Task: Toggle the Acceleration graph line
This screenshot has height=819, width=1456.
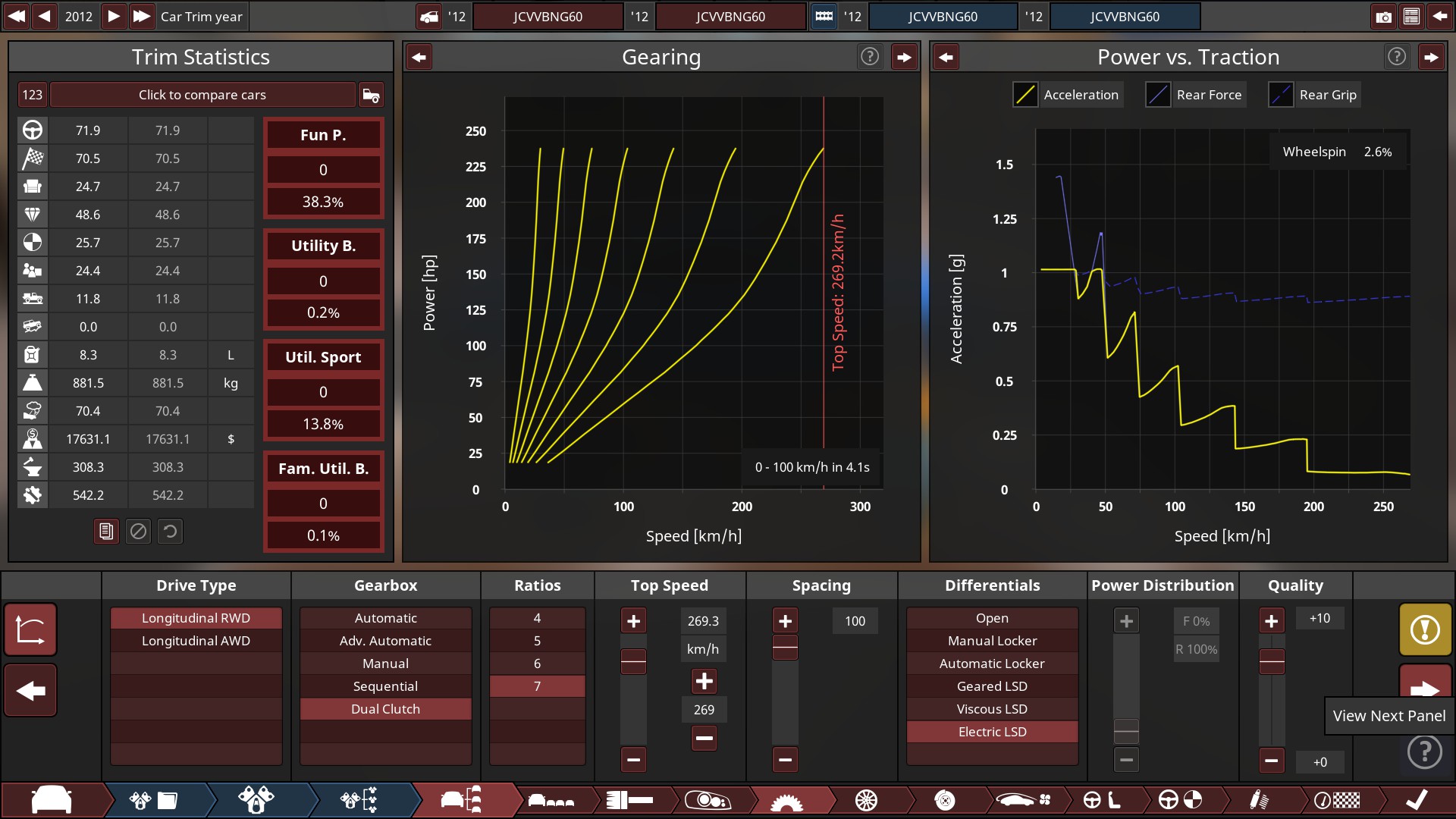Action: [1025, 95]
